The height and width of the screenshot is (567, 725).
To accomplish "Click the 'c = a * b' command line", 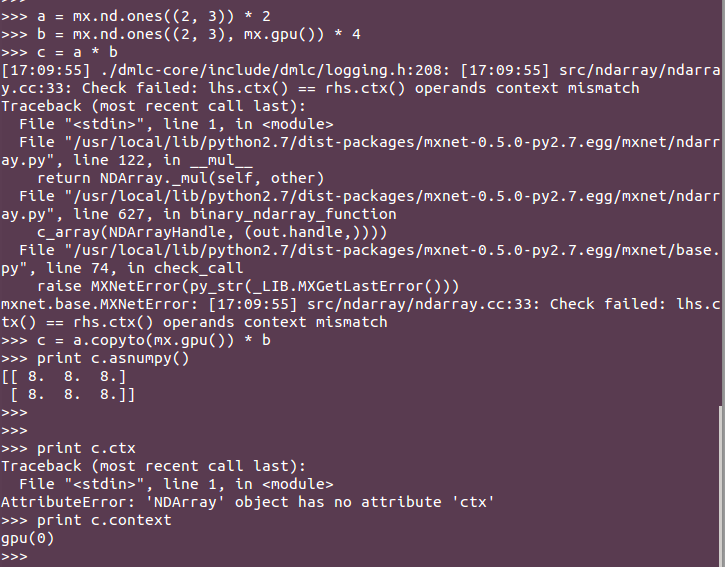I will click(x=59, y=52).
